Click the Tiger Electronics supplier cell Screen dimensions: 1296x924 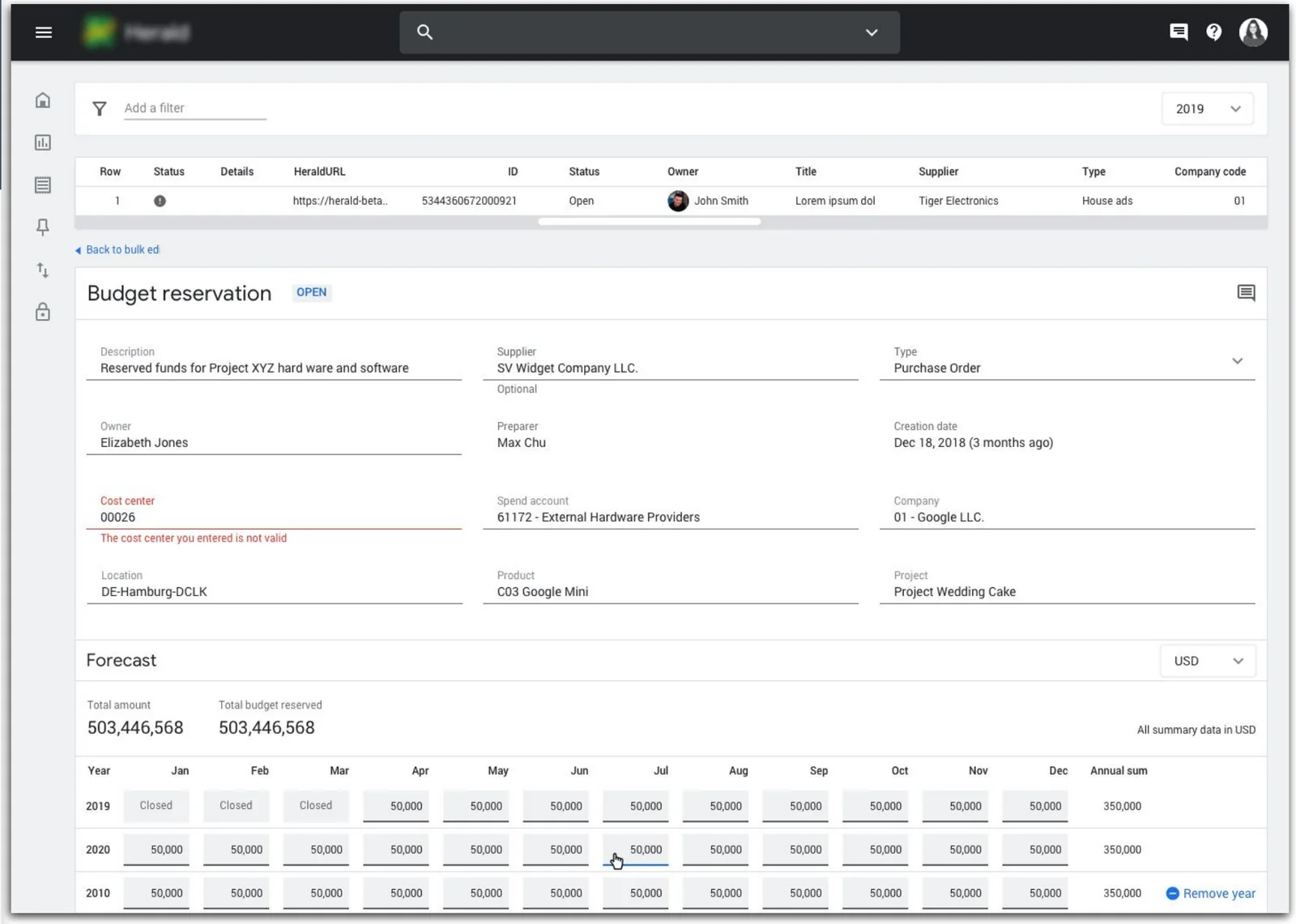click(958, 201)
